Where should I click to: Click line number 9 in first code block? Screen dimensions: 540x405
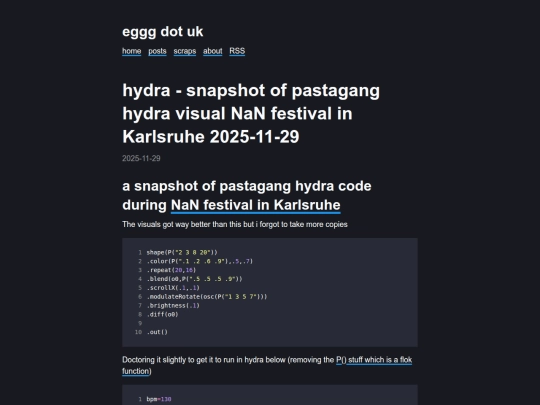(x=140, y=323)
